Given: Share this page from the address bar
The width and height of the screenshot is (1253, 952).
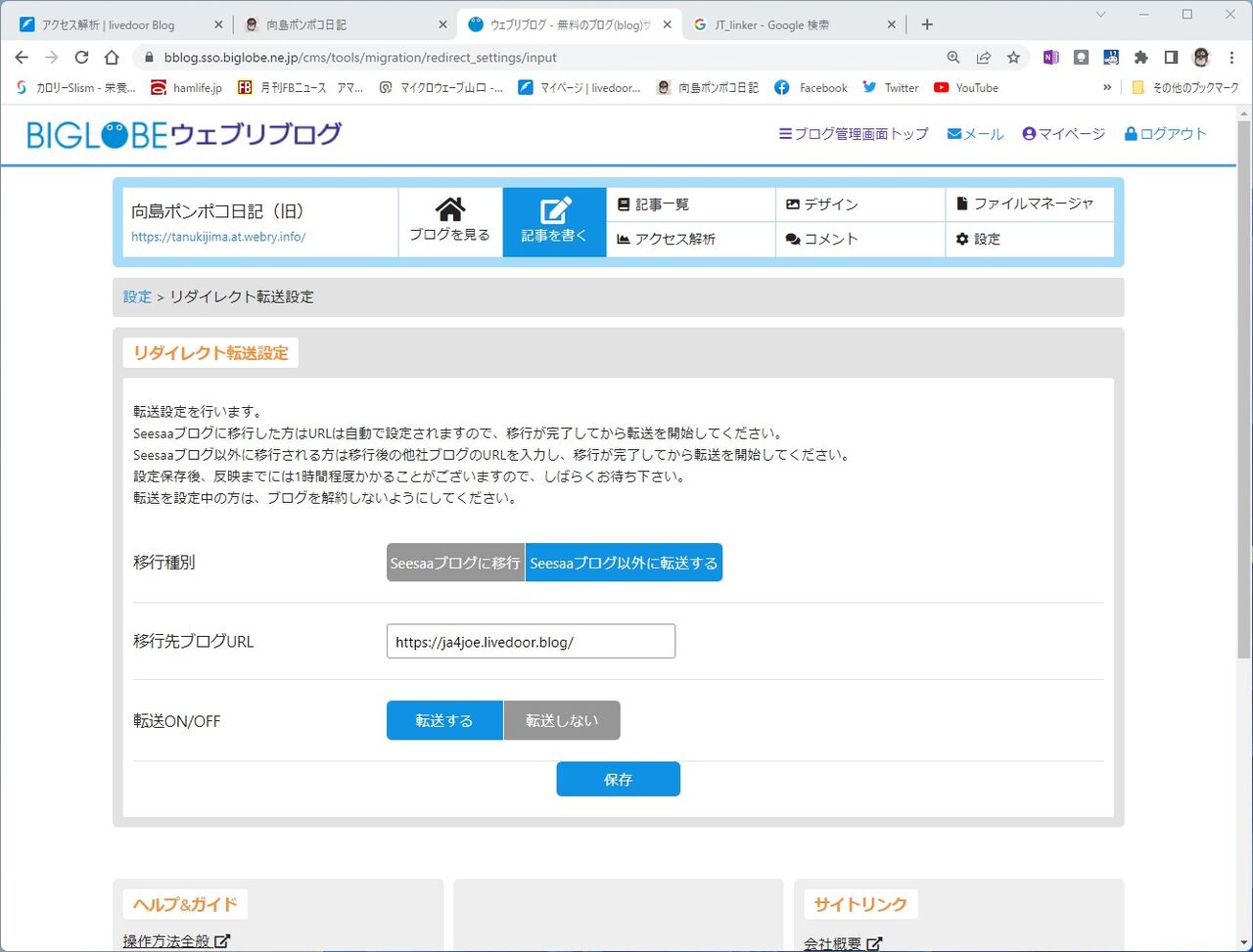Looking at the screenshot, I should point(984,58).
